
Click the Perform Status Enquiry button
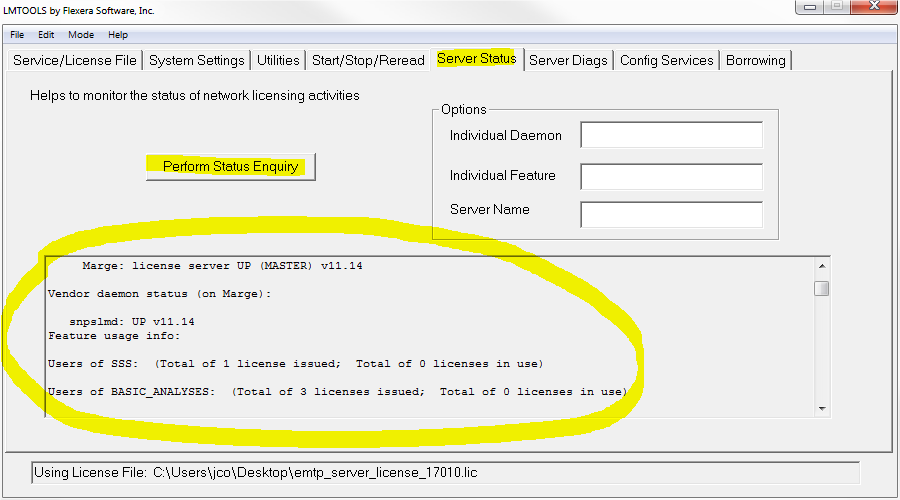coord(231,167)
